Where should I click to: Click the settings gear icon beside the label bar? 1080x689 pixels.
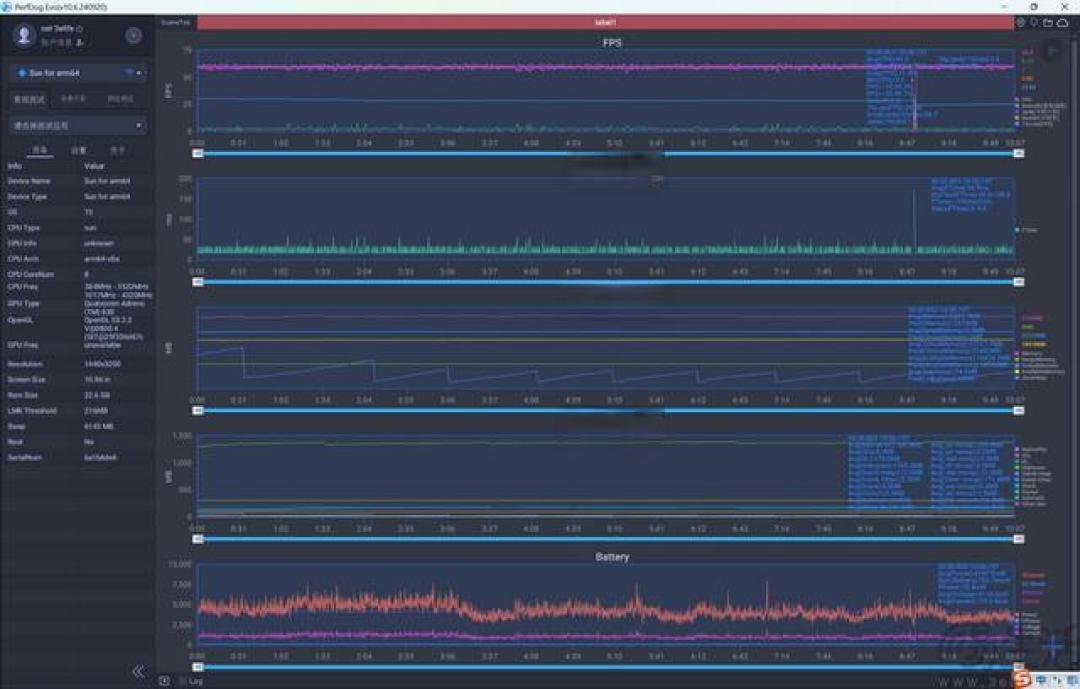(1021, 23)
